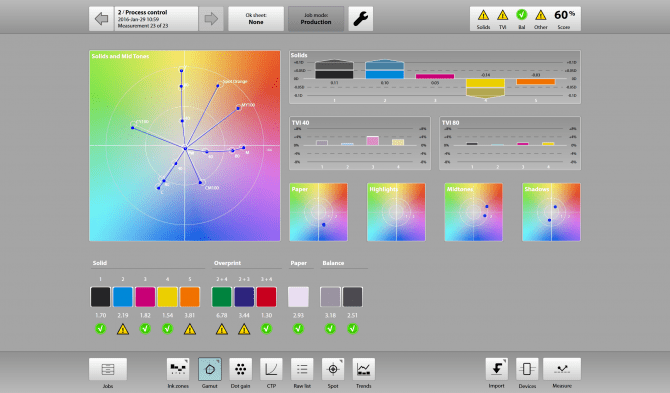The image size is (670, 393).
Task: Go to the previous measurement with the left arrow
Action: (101, 19)
